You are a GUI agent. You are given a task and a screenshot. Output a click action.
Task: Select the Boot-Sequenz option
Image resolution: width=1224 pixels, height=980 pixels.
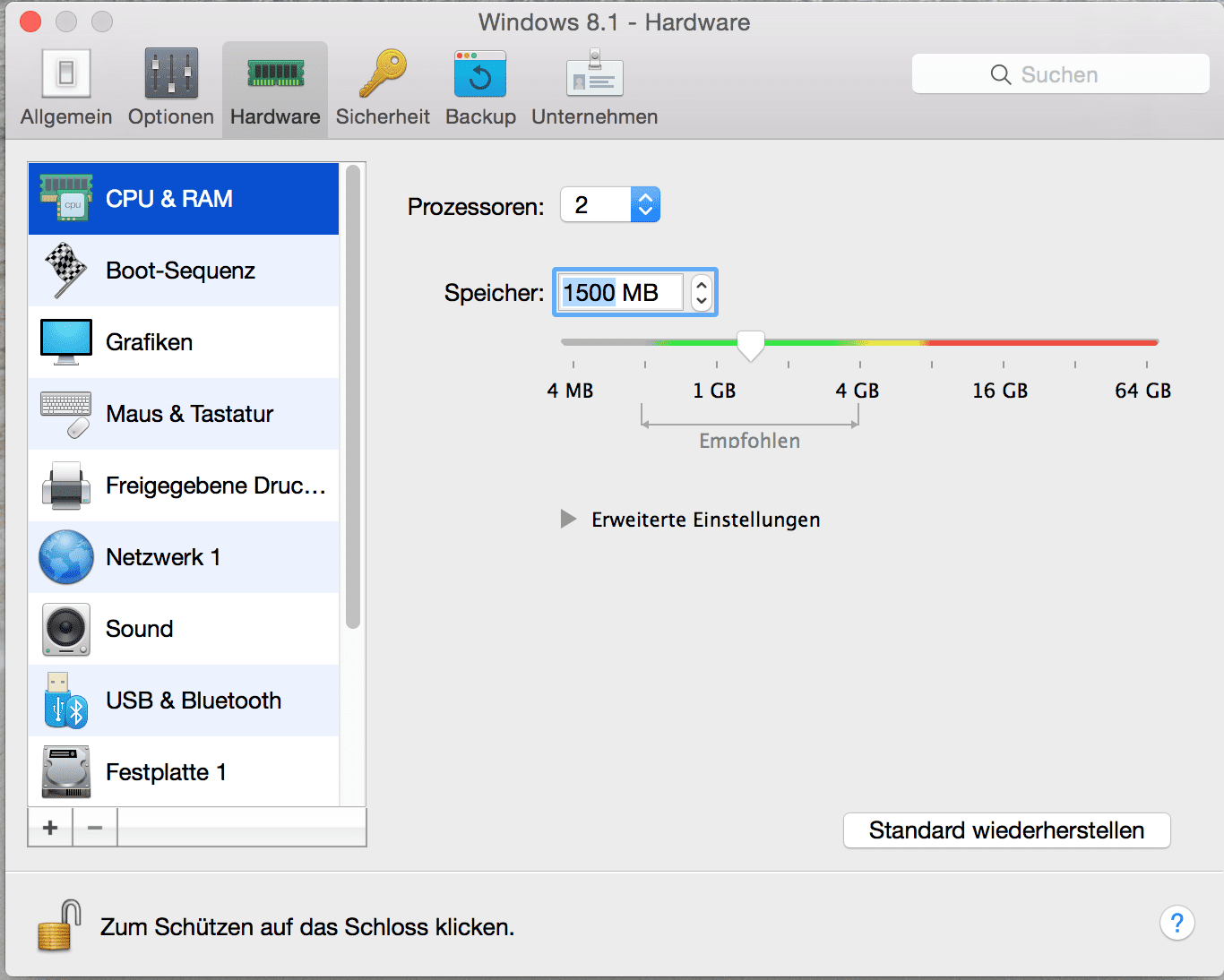pyautogui.click(x=179, y=271)
